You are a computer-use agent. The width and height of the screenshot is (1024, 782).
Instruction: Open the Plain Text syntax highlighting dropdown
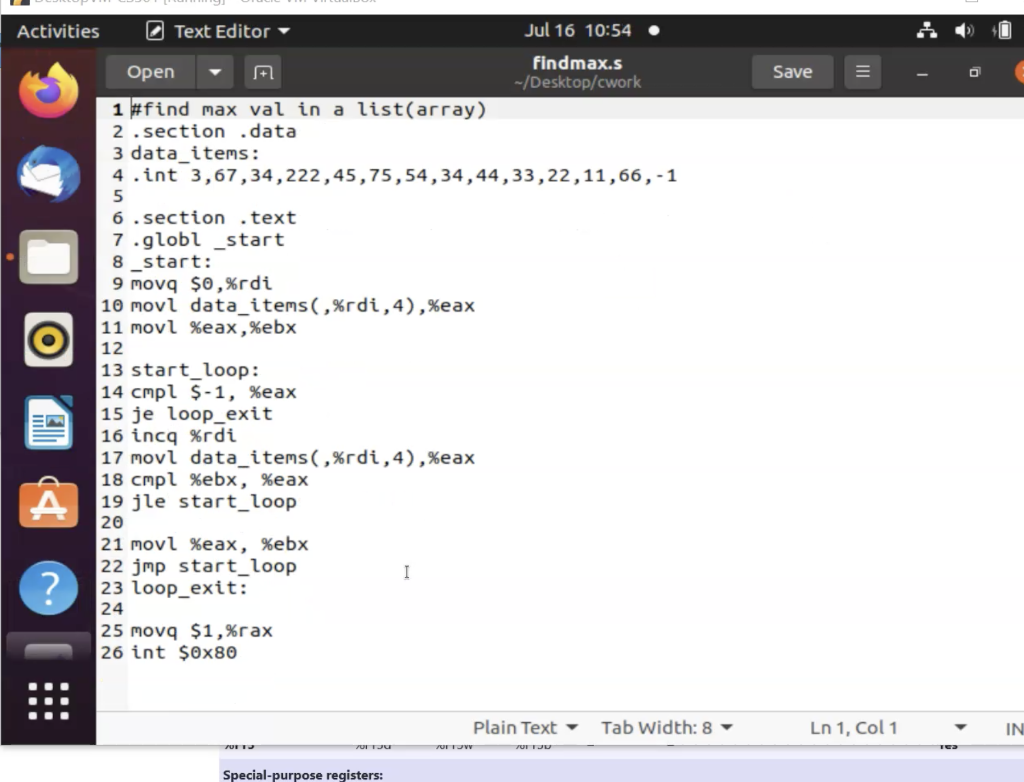(525, 728)
